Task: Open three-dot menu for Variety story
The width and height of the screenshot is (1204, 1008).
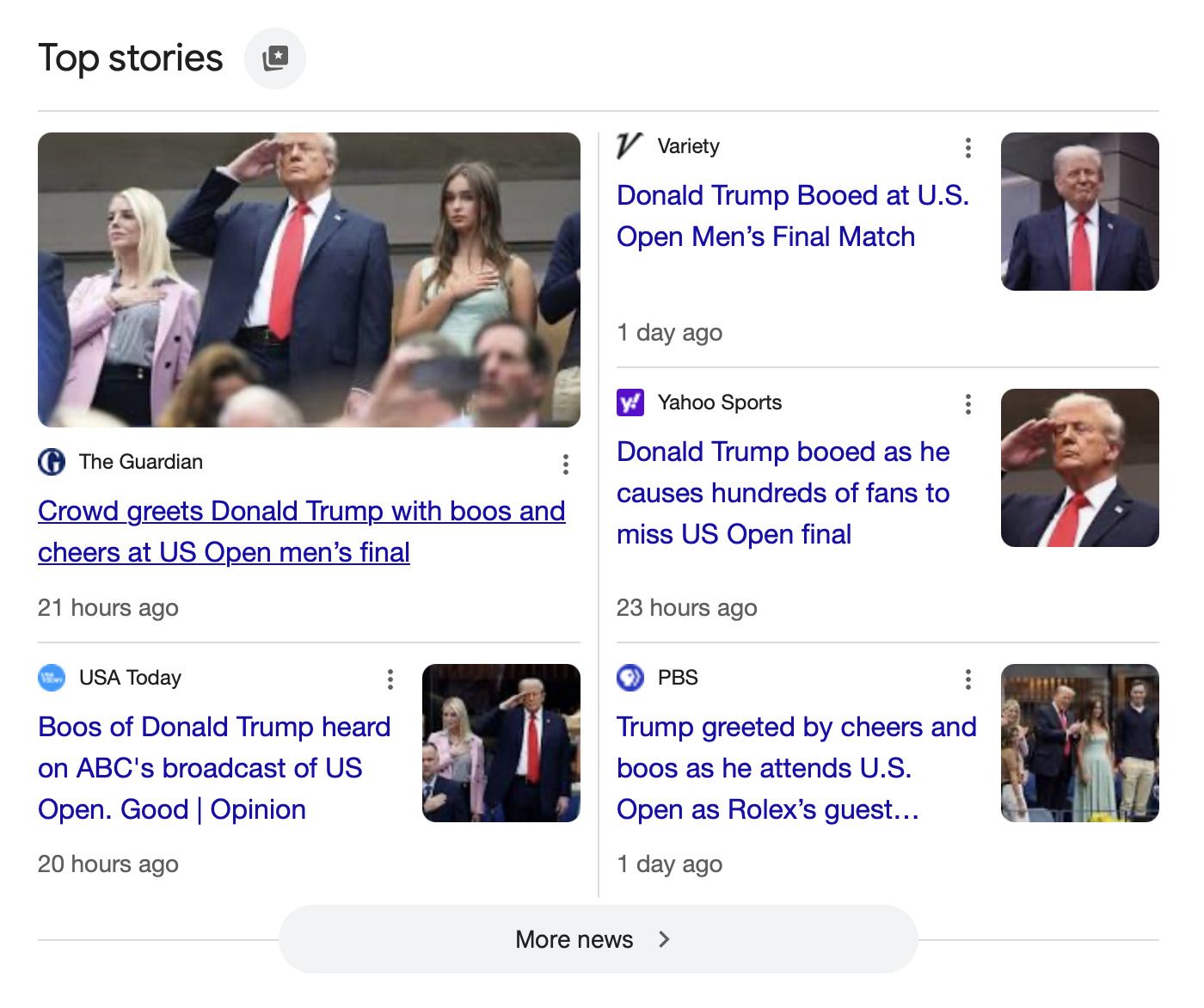Action: click(x=967, y=148)
